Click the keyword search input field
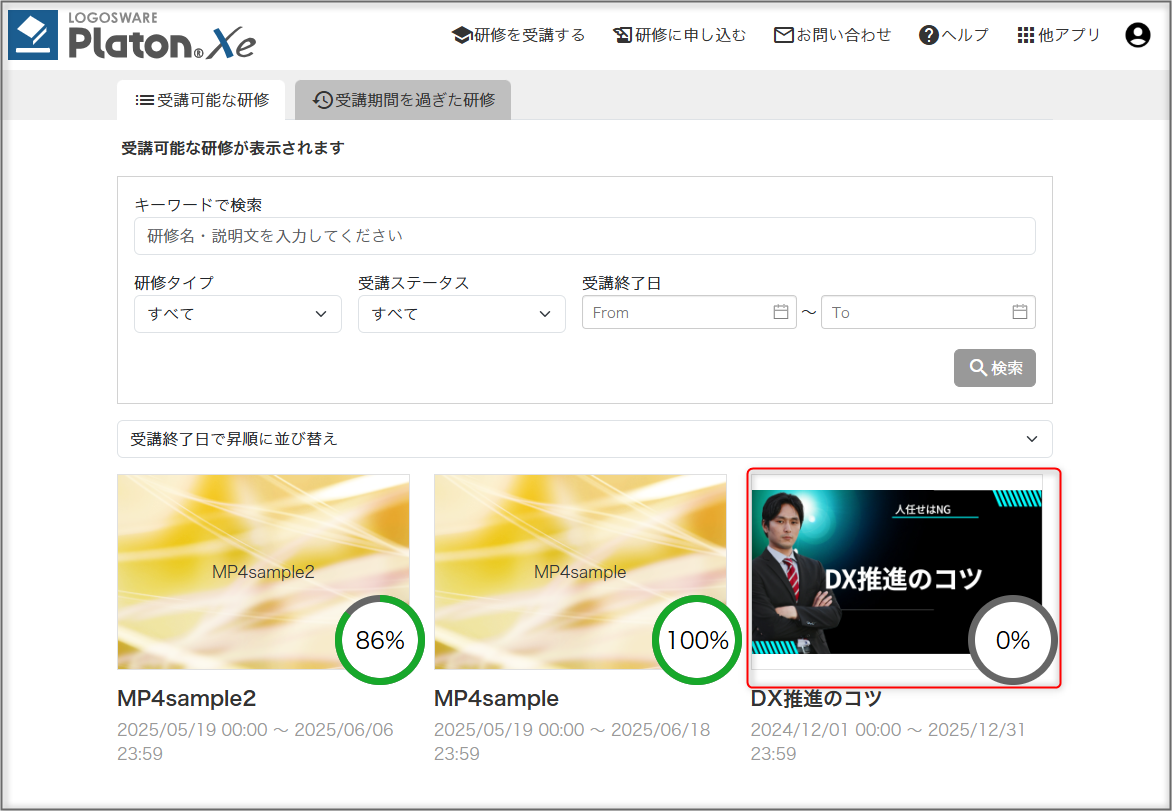Screen dimensions: 1172x811 pyautogui.click(x=585, y=236)
